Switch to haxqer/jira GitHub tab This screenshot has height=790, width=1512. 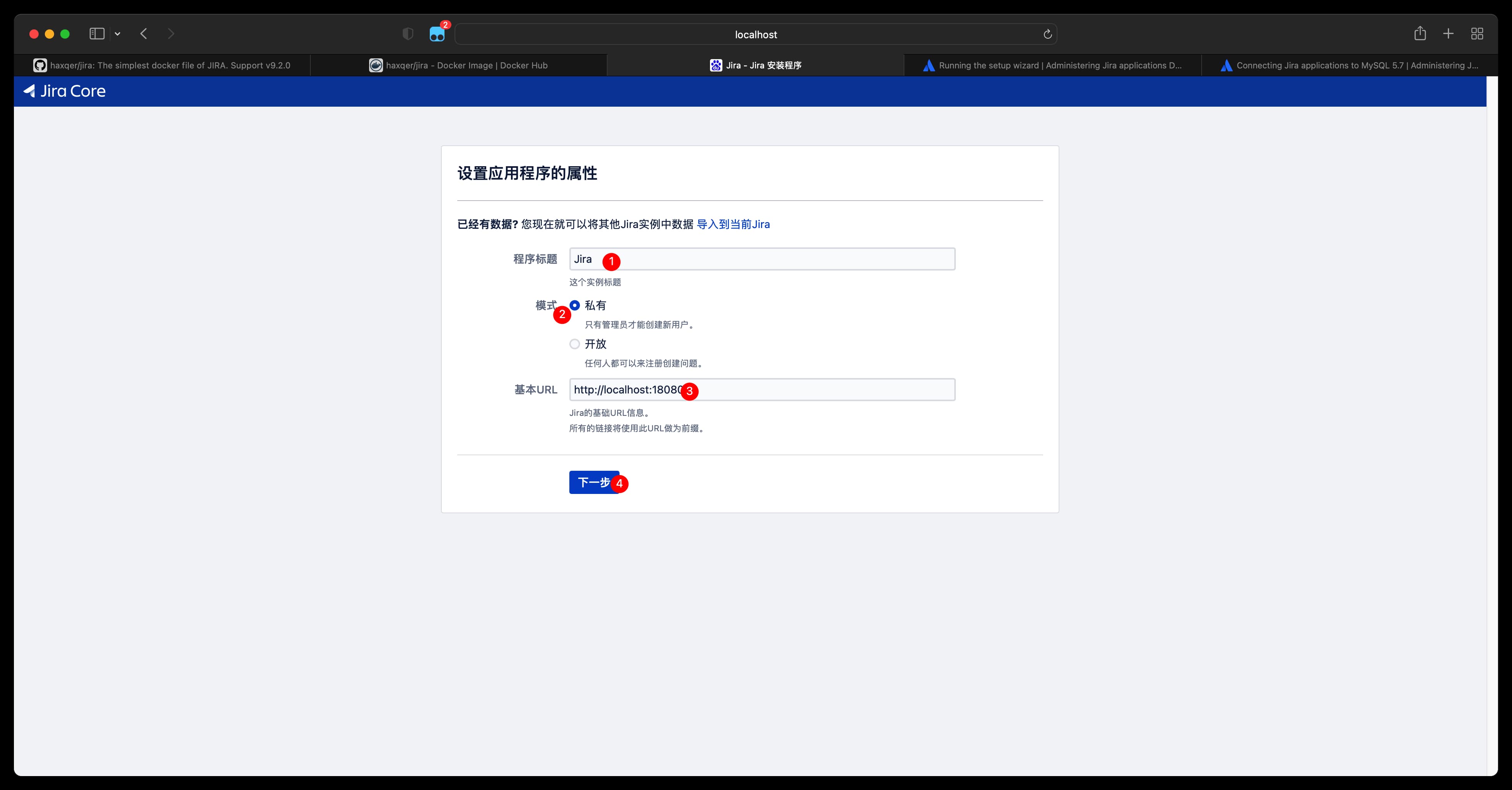tap(162, 65)
